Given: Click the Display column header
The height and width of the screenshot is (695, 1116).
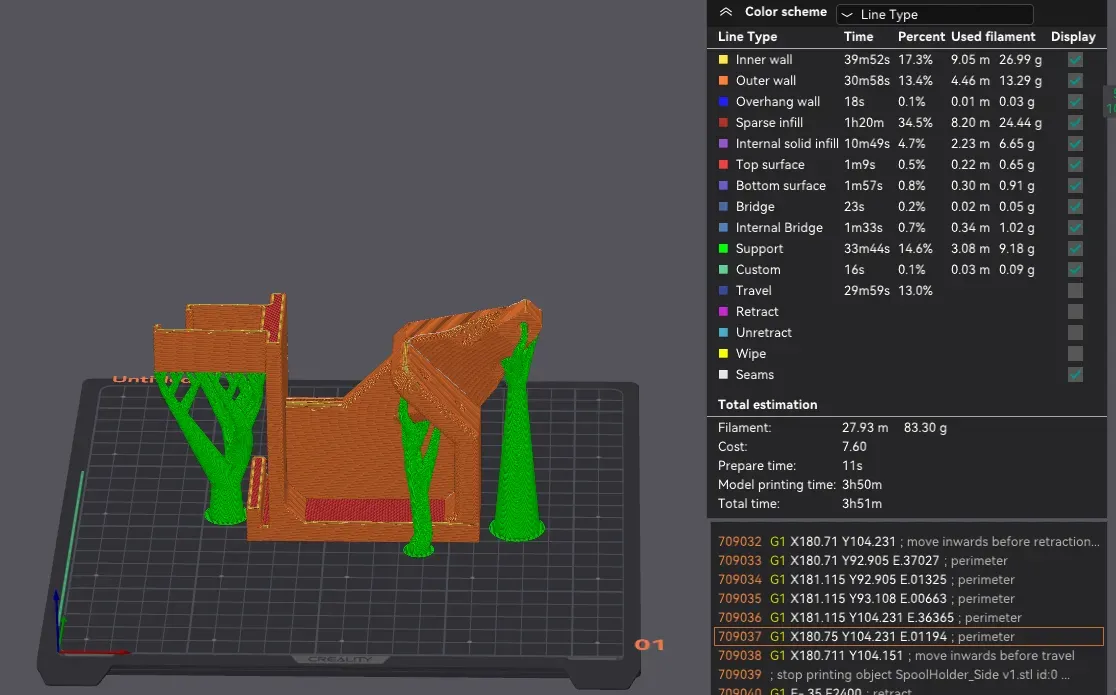Looking at the screenshot, I should coord(1073,37).
